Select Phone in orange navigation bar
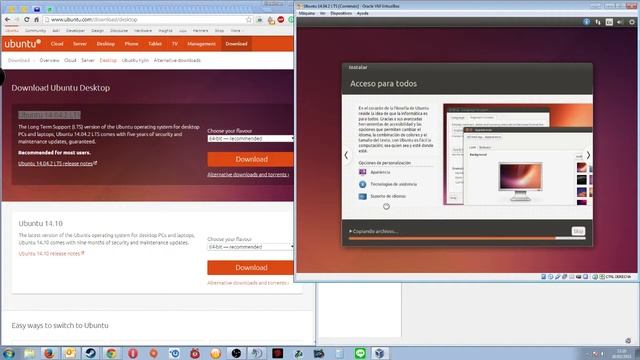 (x=131, y=44)
